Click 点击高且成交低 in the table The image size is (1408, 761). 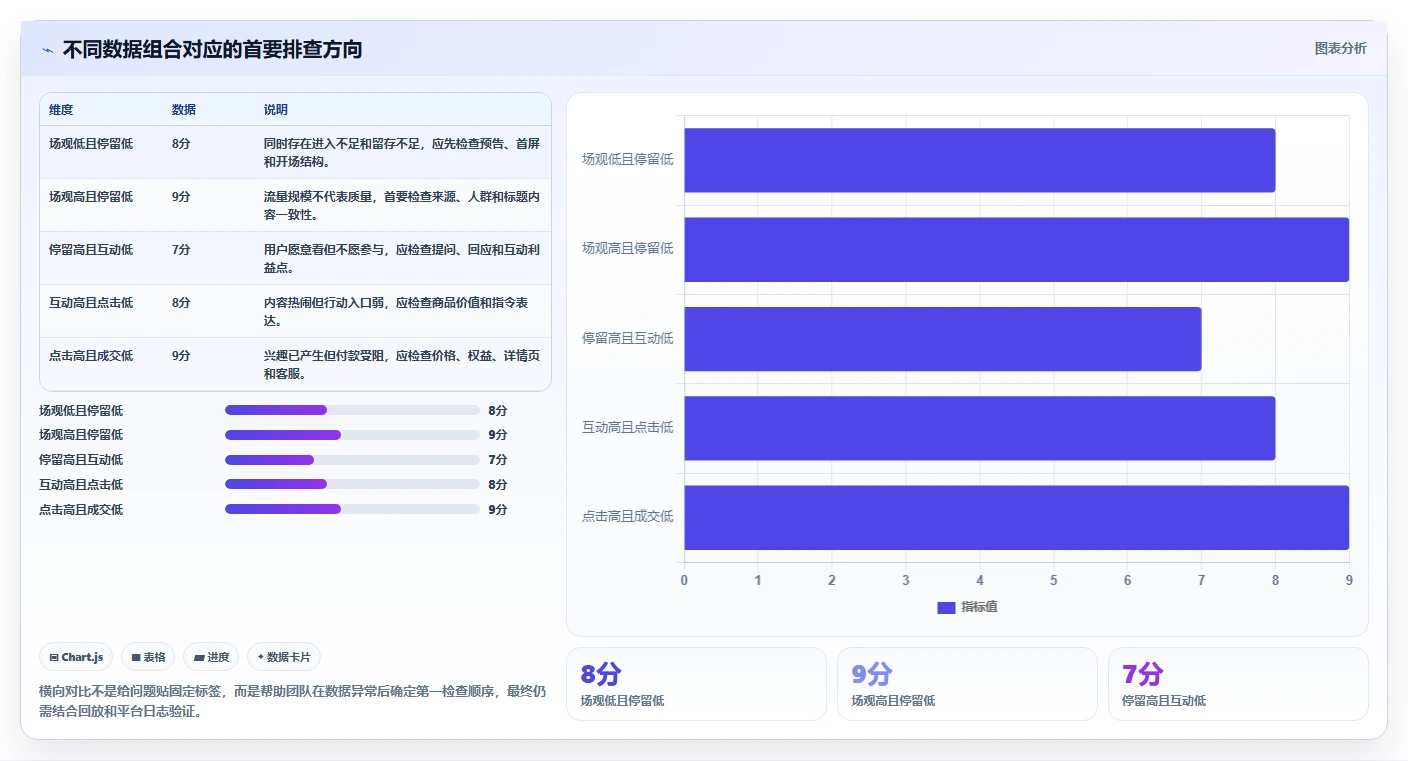coord(91,356)
